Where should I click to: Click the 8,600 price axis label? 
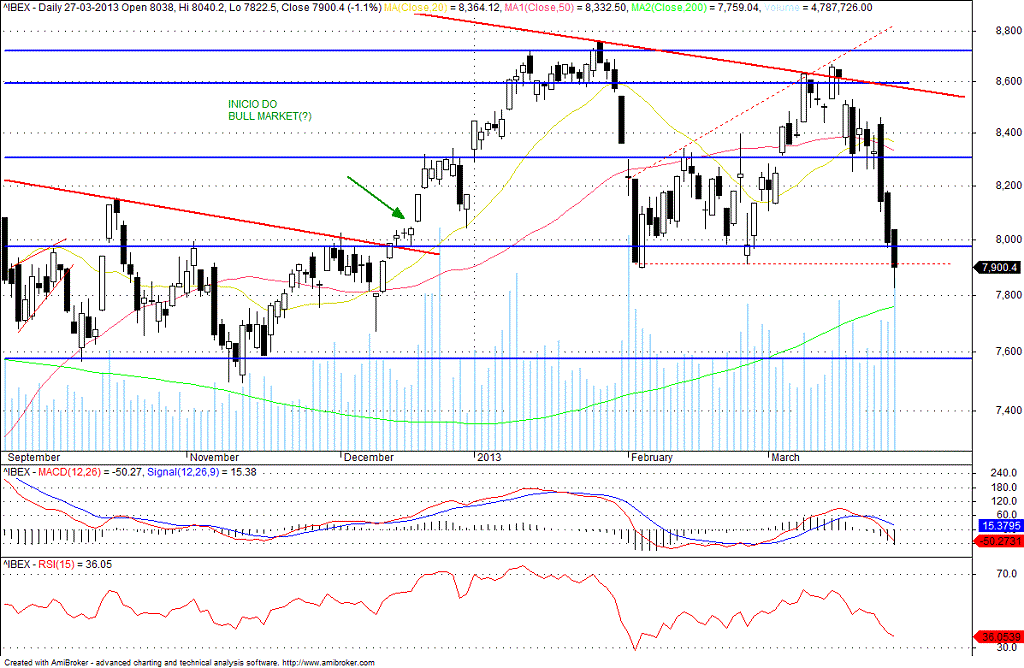pos(1008,82)
